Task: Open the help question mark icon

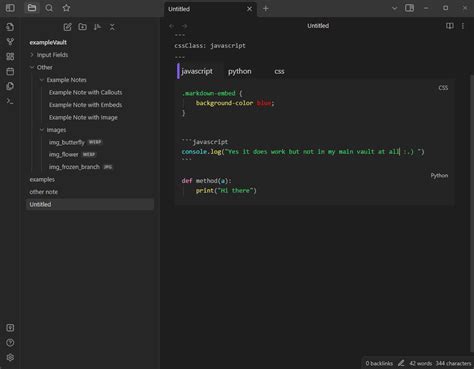Action: (10, 343)
